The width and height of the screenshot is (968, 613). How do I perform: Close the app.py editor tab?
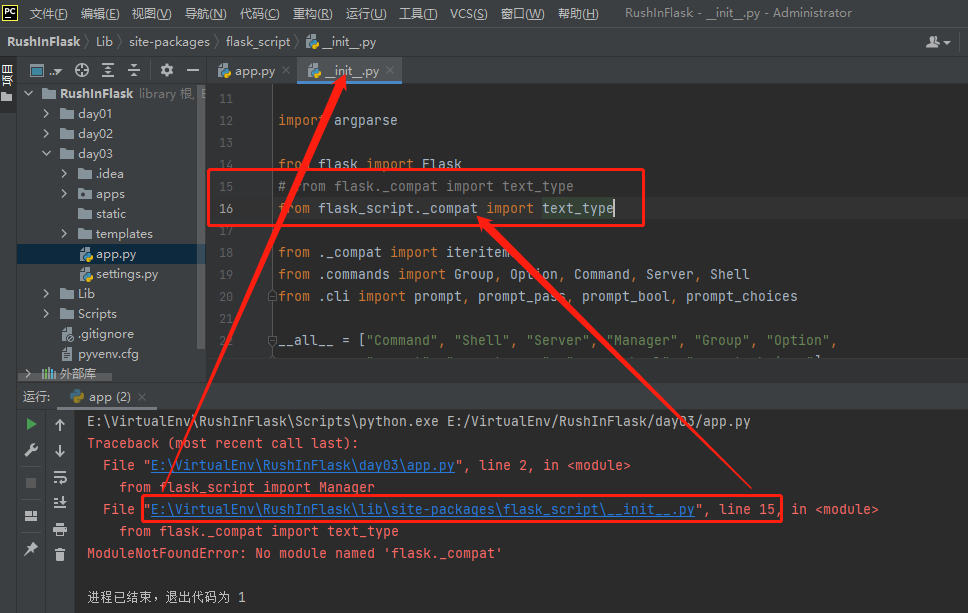click(x=286, y=70)
